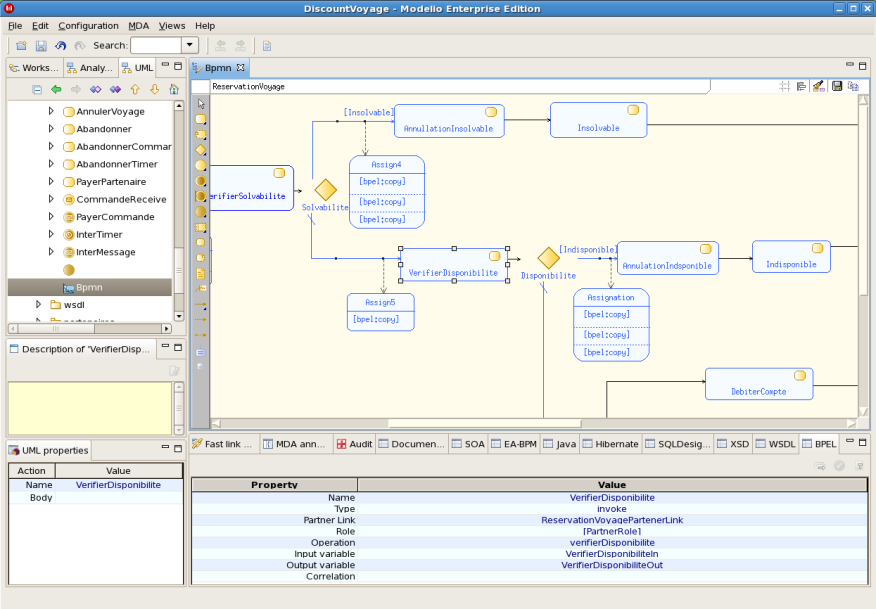Click the home icon in explorer toolbar

(174, 89)
